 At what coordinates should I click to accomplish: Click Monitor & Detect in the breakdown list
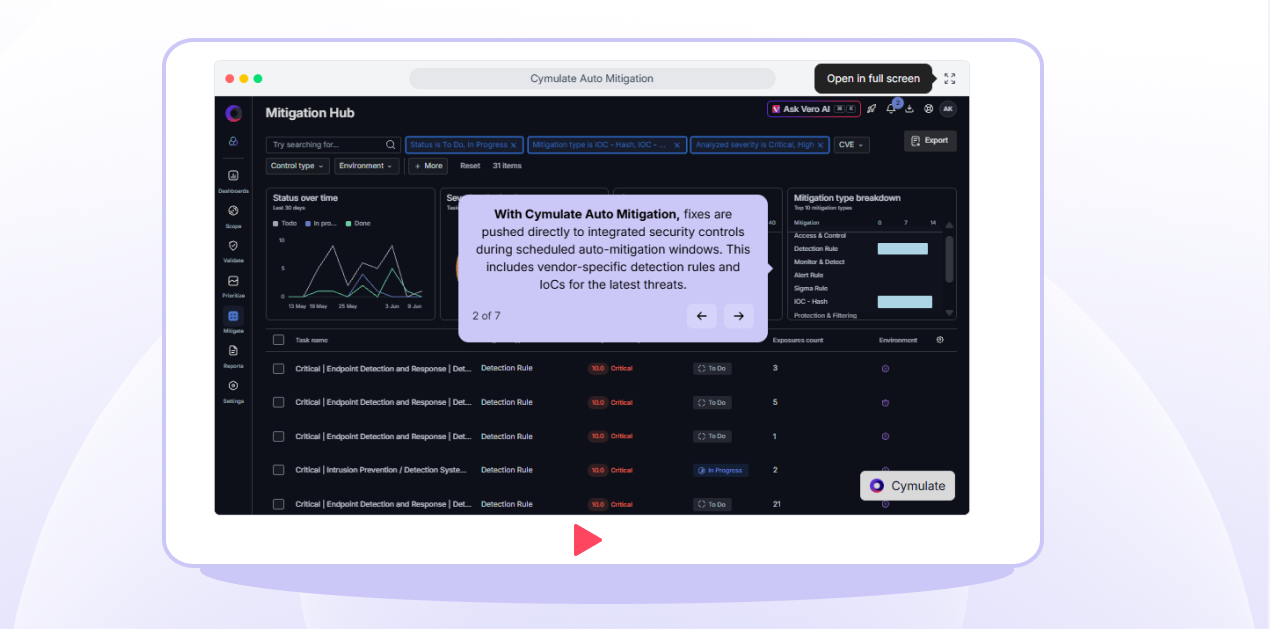click(819, 262)
